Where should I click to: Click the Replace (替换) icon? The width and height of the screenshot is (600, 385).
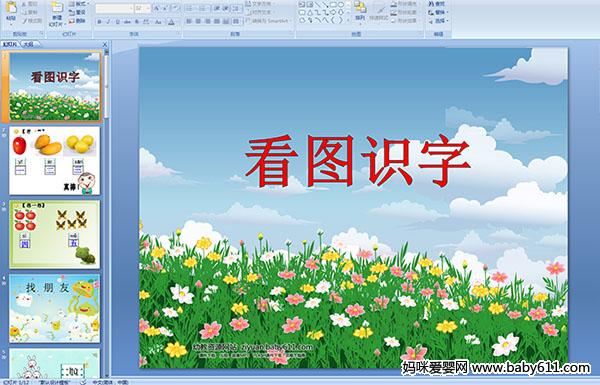click(431, 13)
